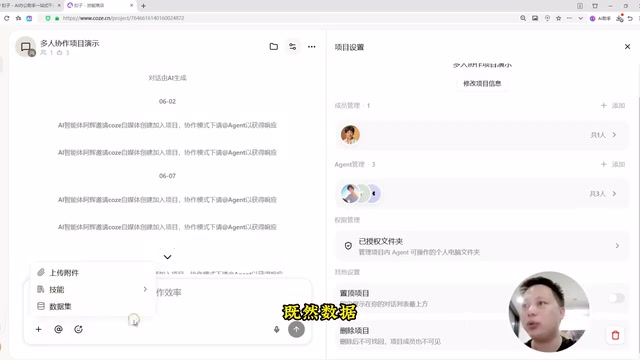This screenshot has height=360, width=640.
Task: Click the AI助手 browser extension
Action: [600, 18]
